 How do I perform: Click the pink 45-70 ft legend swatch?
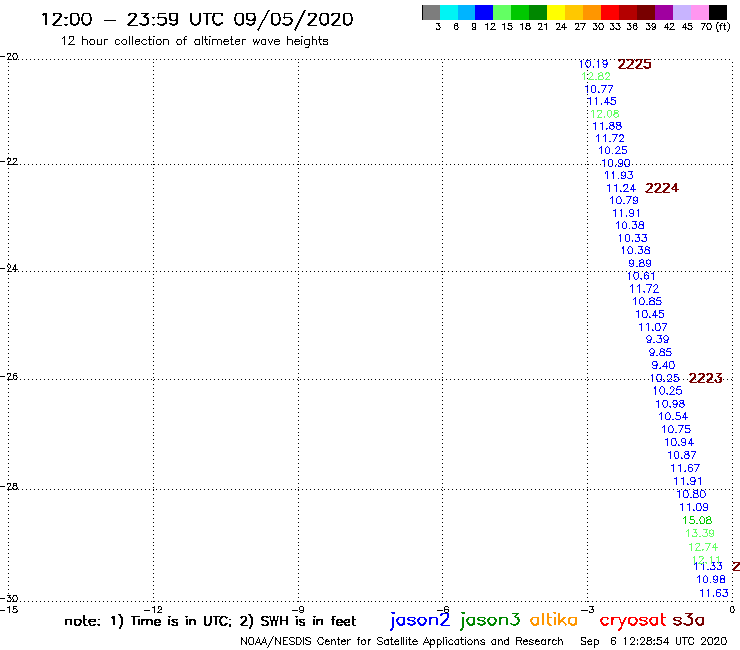click(x=699, y=12)
